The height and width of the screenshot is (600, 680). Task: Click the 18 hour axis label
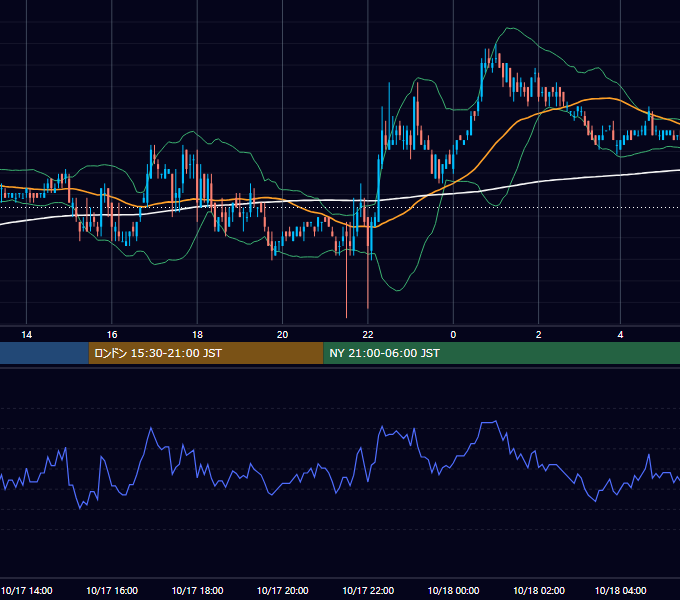click(x=197, y=335)
